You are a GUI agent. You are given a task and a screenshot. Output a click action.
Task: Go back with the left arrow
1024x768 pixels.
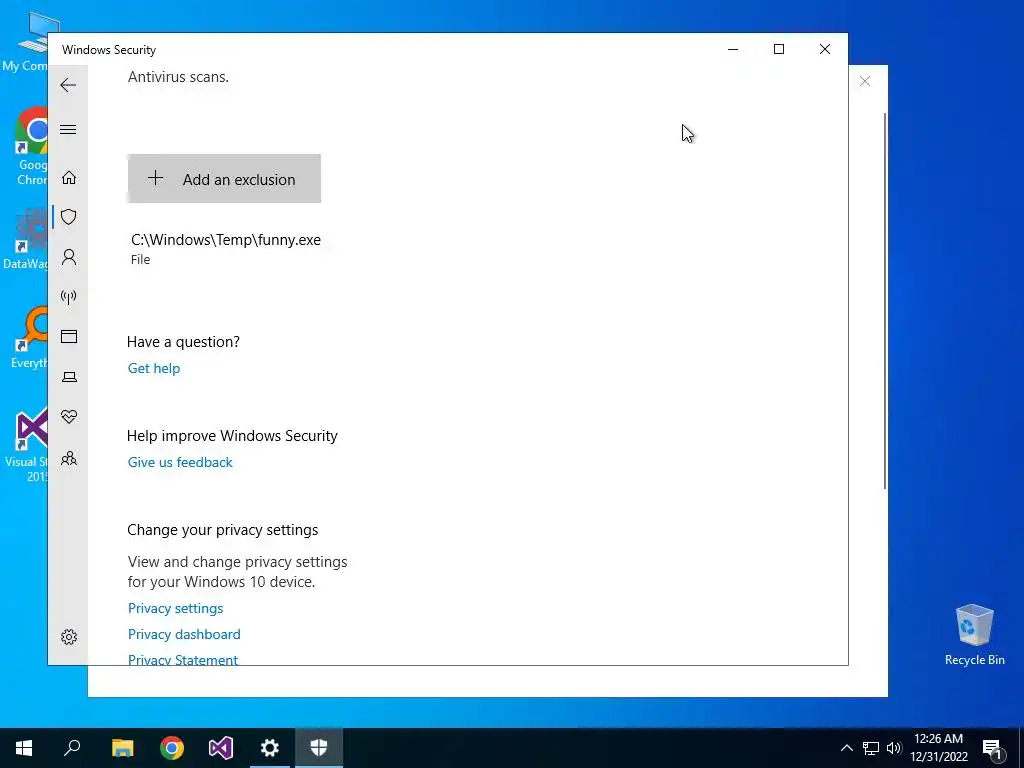(68, 85)
